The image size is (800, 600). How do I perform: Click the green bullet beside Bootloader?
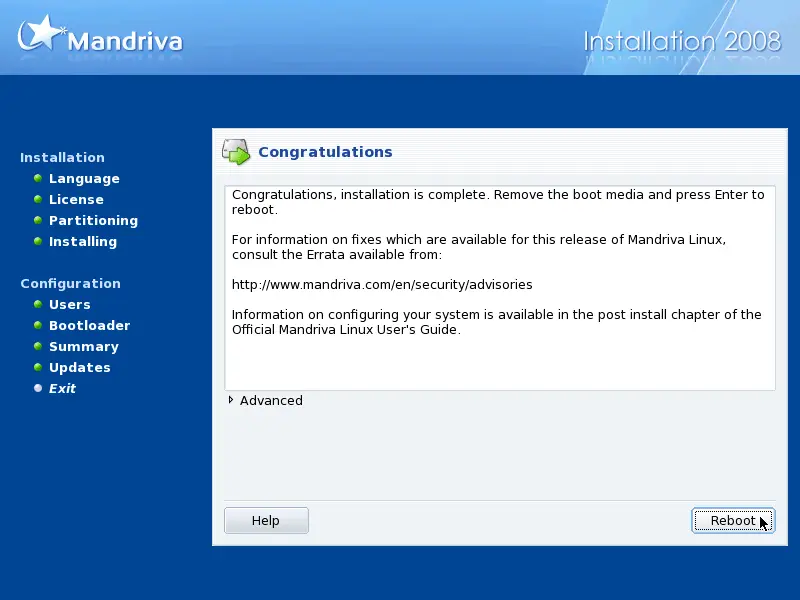38,325
